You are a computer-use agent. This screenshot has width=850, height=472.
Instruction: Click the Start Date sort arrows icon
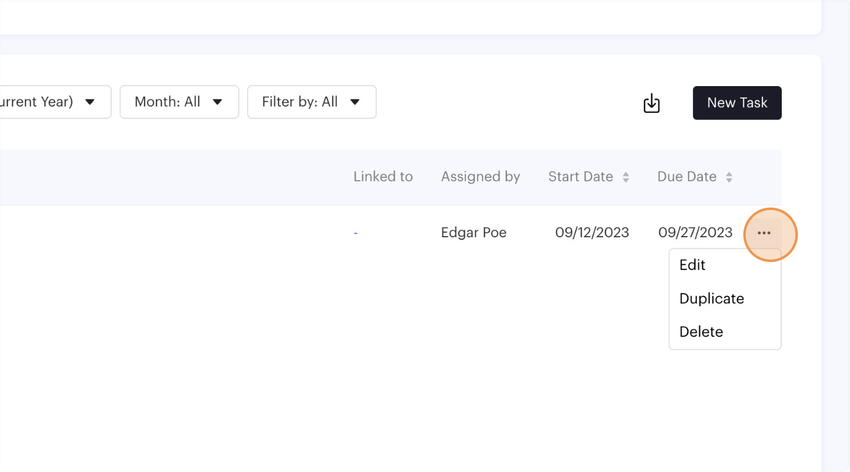coord(626,177)
